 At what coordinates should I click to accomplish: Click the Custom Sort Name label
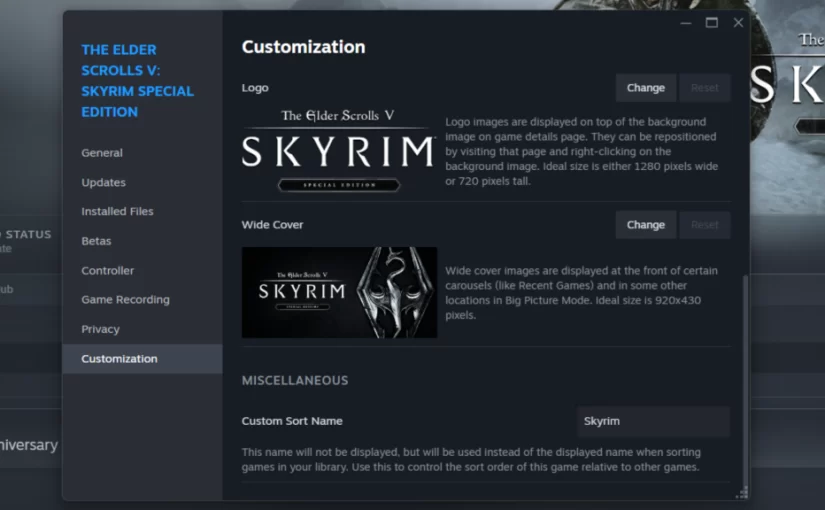292,421
